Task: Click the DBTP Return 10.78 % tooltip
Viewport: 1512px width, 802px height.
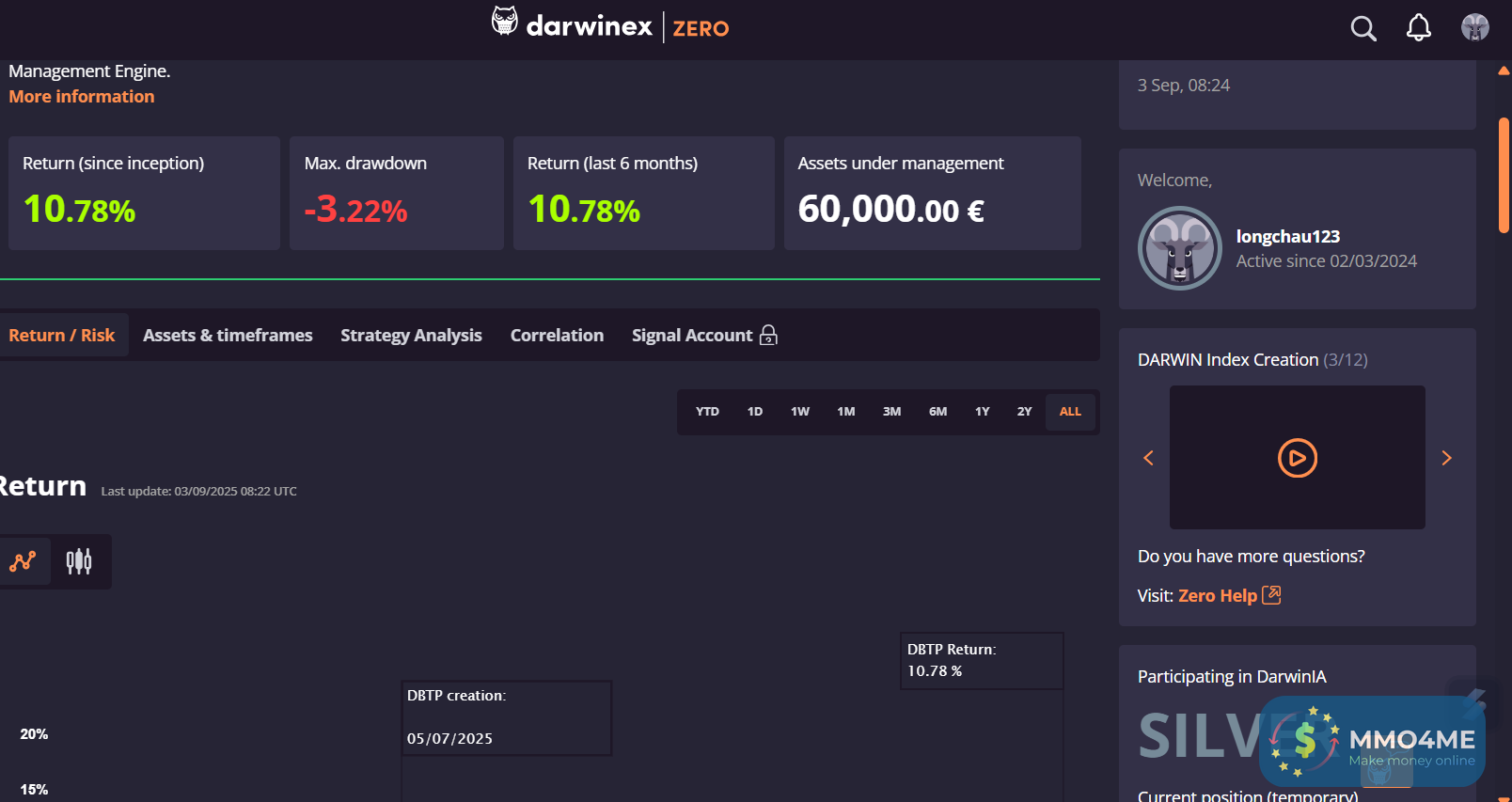Action: pos(982,660)
